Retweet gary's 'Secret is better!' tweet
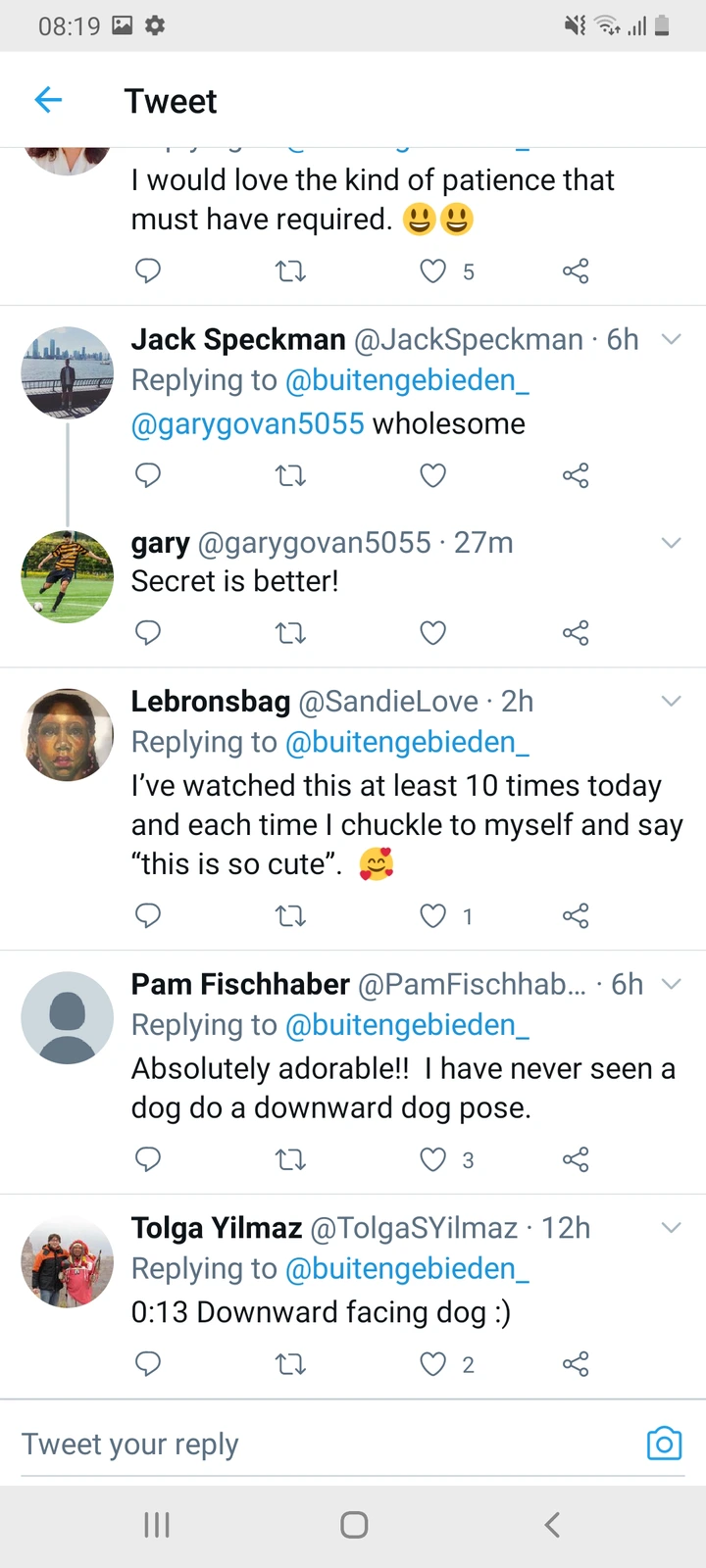The width and height of the screenshot is (706, 1568). pyautogui.click(x=290, y=633)
